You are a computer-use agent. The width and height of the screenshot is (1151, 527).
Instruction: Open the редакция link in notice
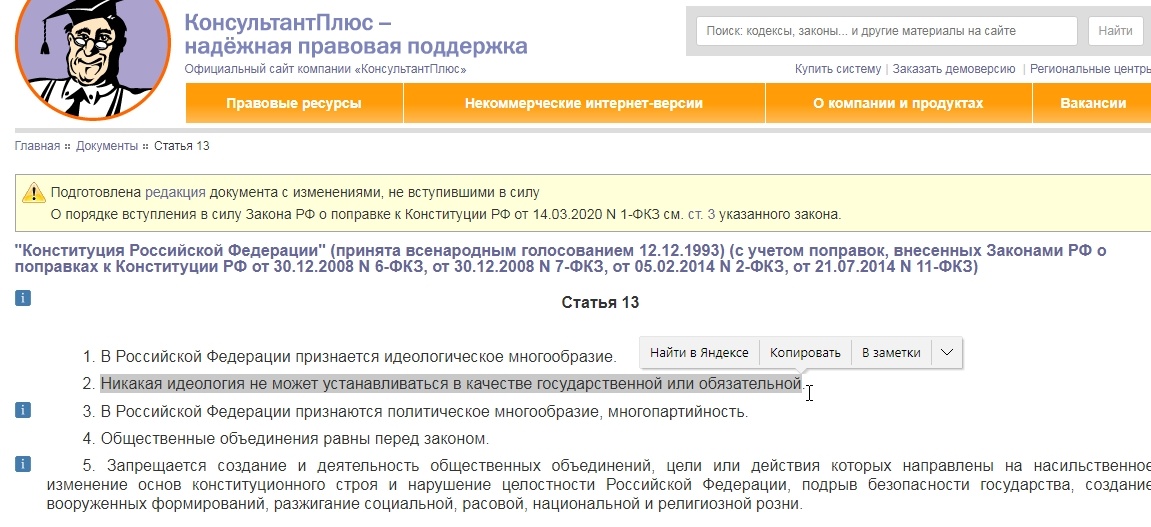[175, 193]
